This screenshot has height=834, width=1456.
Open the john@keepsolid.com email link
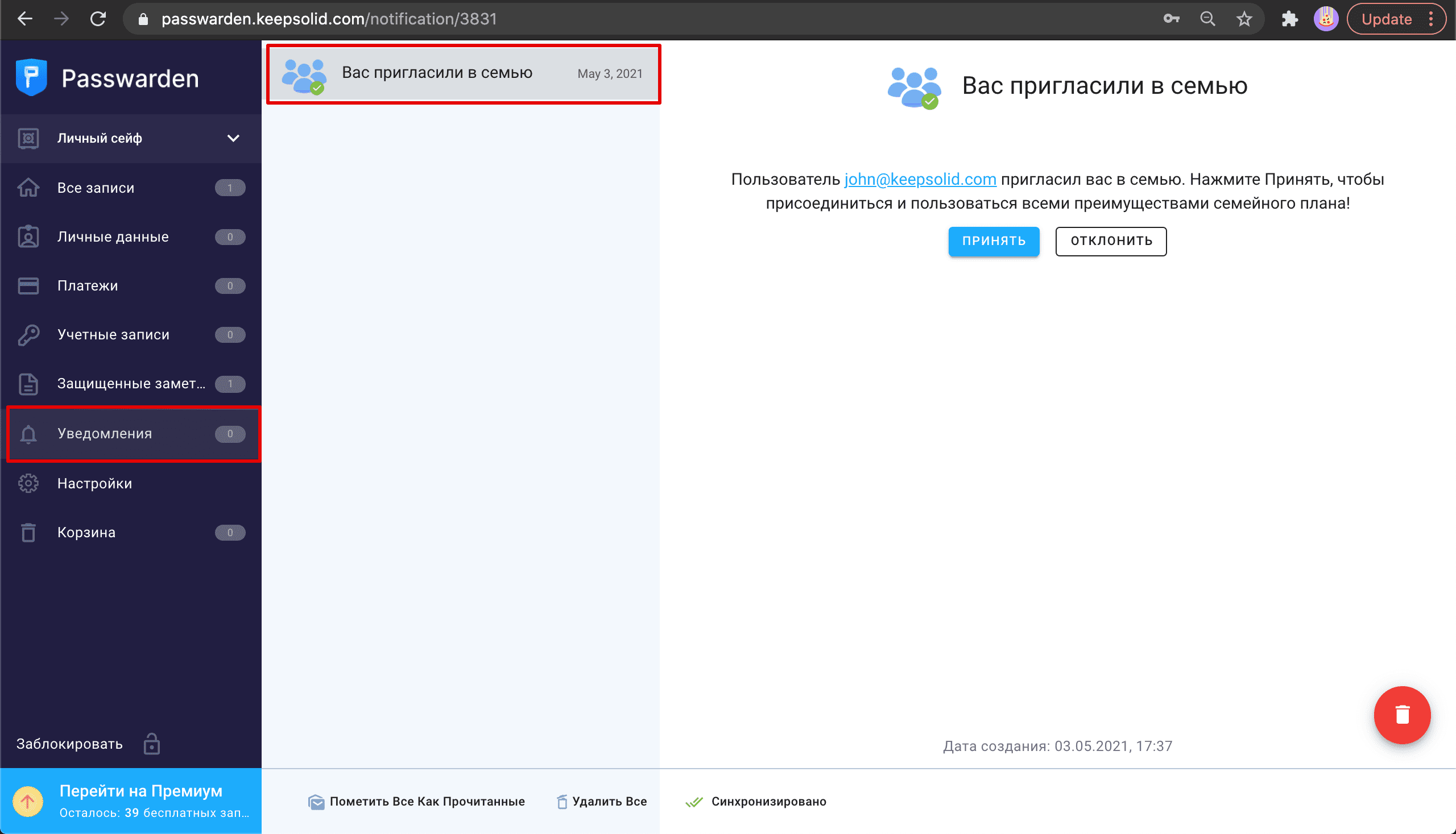(920, 179)
